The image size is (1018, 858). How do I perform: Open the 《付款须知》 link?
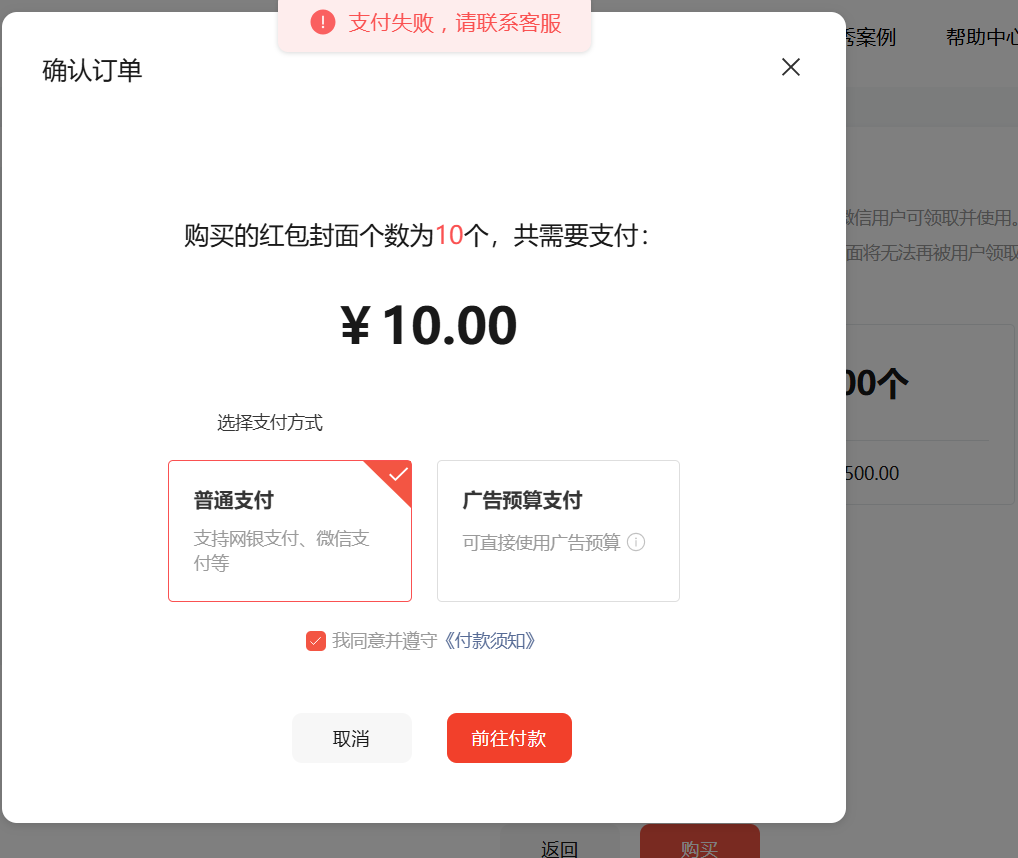pos(490,641)
